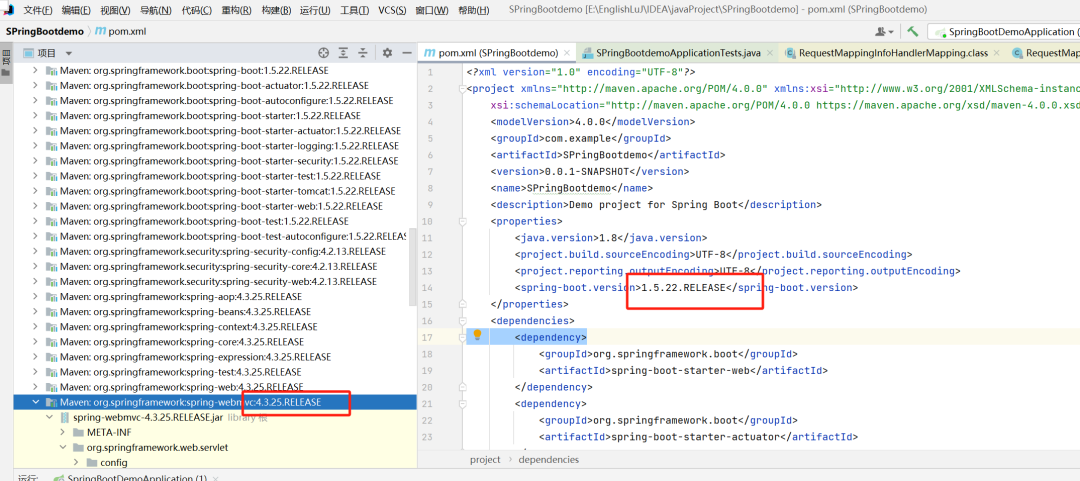Click the locate-opened-file target icon in project panel

324,53
